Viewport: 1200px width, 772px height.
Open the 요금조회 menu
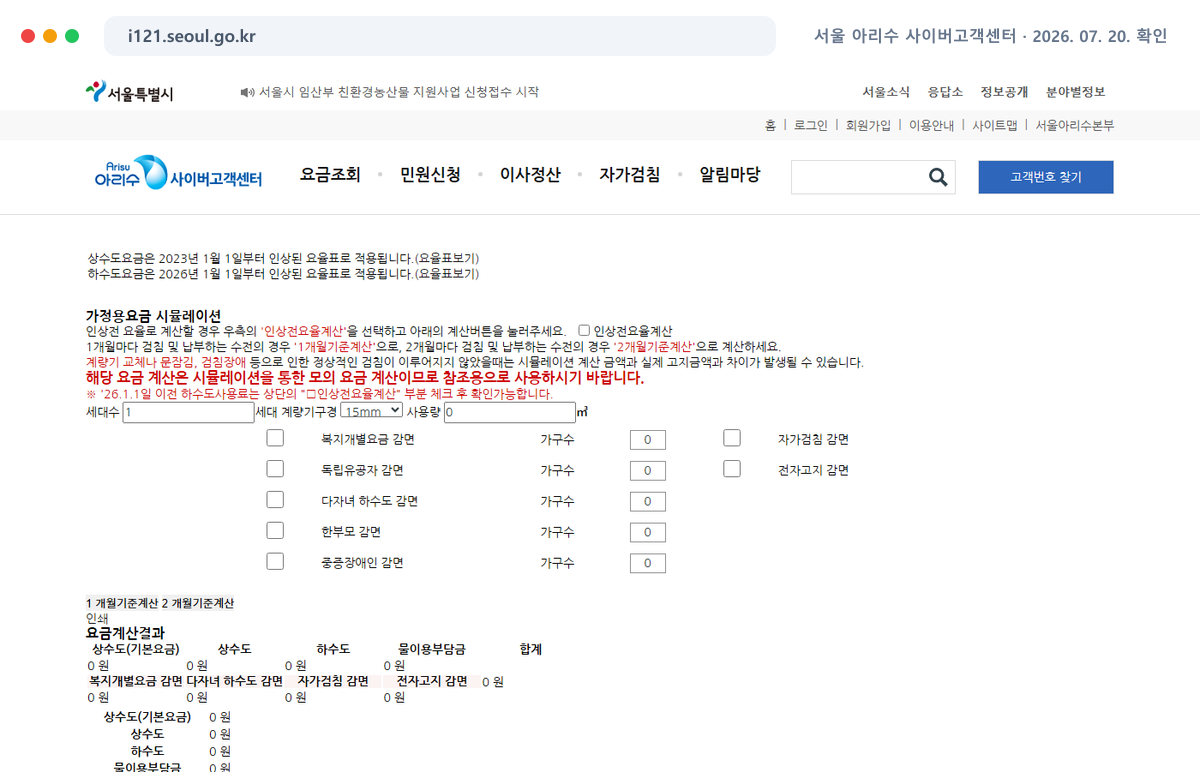click(330, 174)
